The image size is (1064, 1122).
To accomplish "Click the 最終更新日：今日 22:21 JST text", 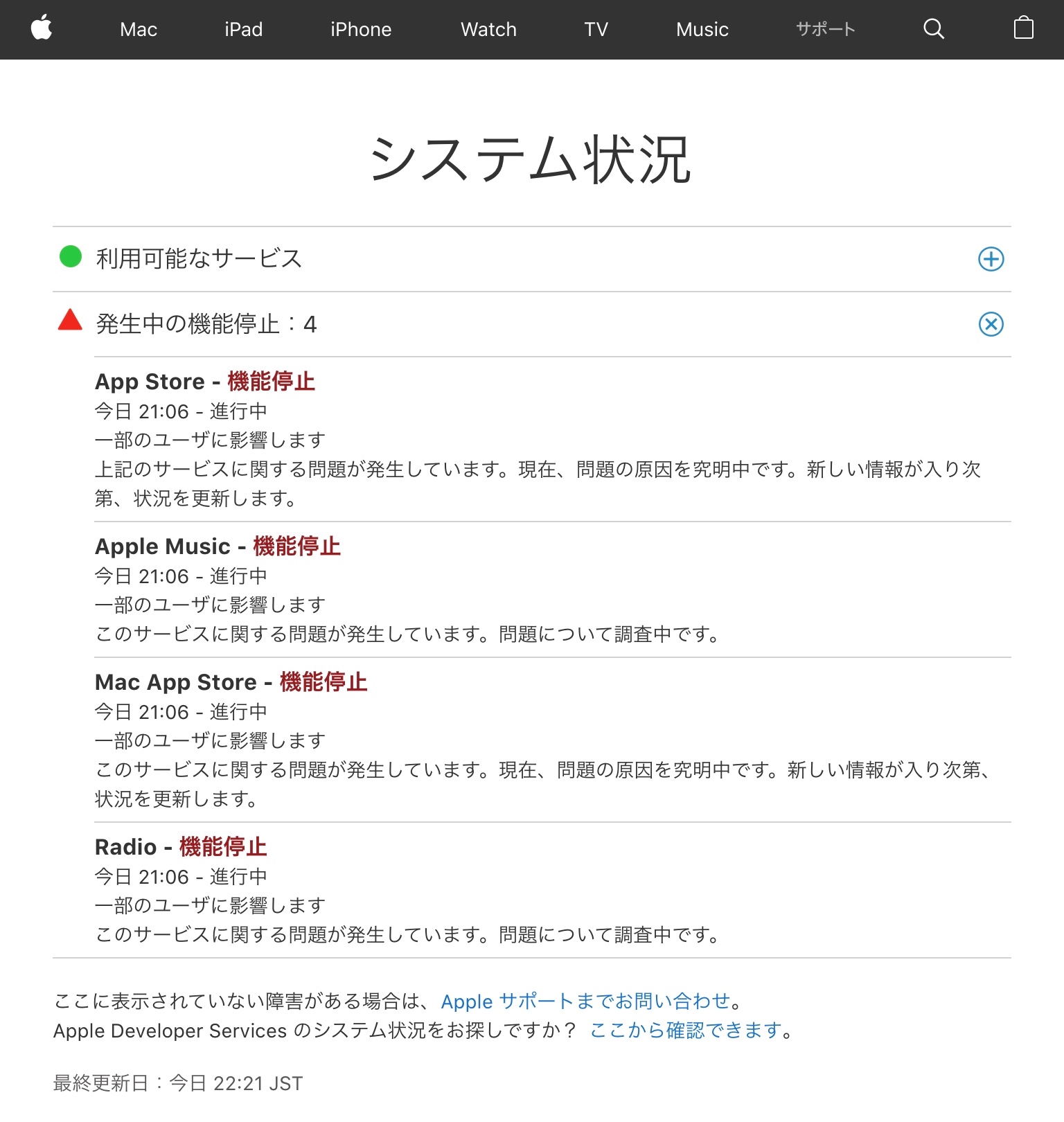I will (x=178, y=1083).
